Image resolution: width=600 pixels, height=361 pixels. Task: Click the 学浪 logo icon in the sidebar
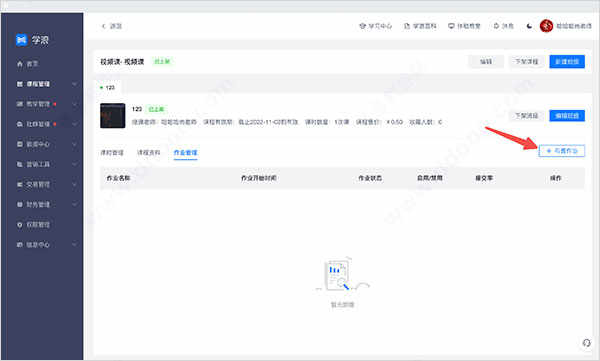click(x=21, y=40)
